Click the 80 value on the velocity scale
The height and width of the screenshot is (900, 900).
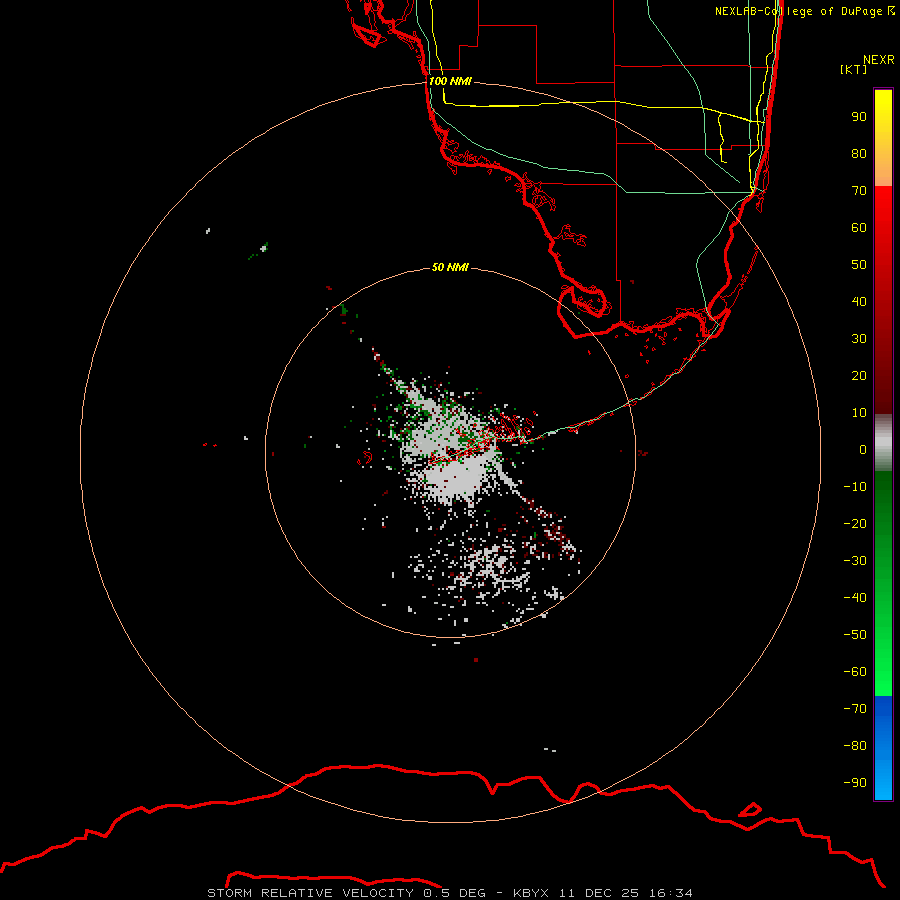pos(859,154)
